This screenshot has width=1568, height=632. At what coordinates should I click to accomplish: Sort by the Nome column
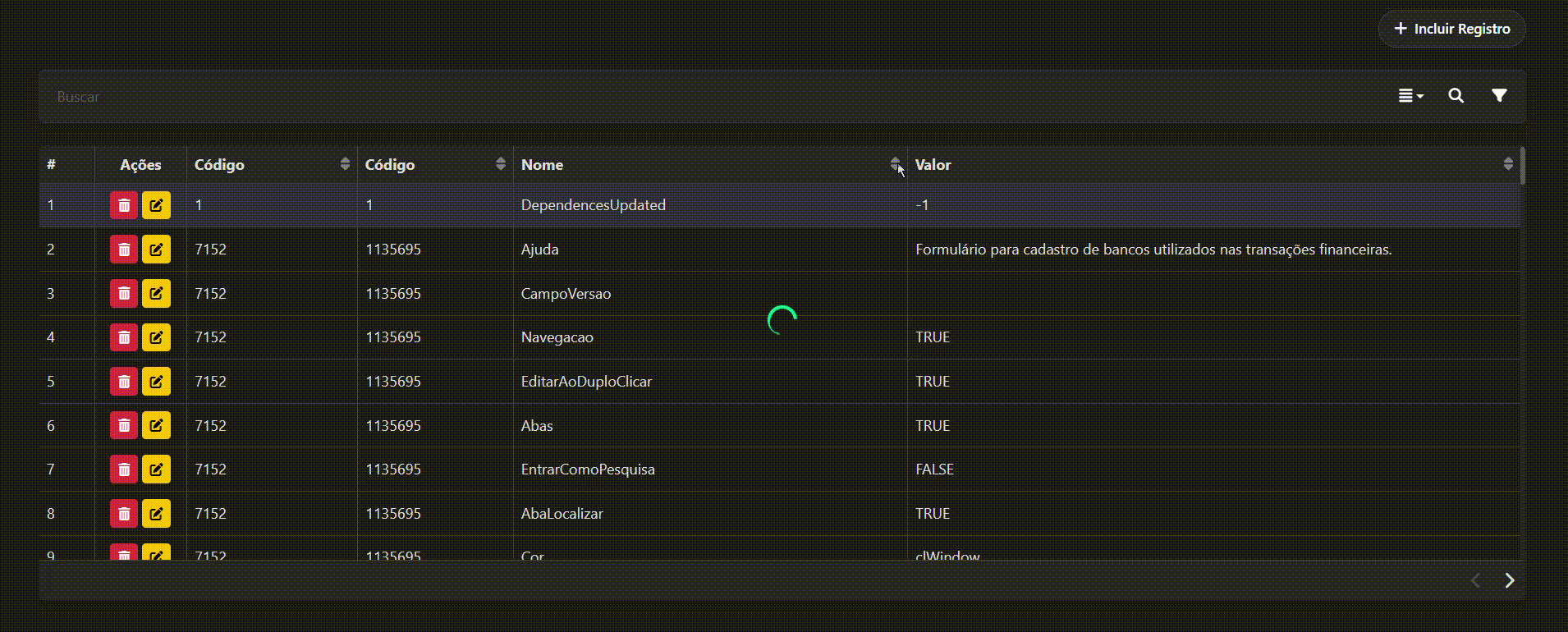[x=895, y=164]
